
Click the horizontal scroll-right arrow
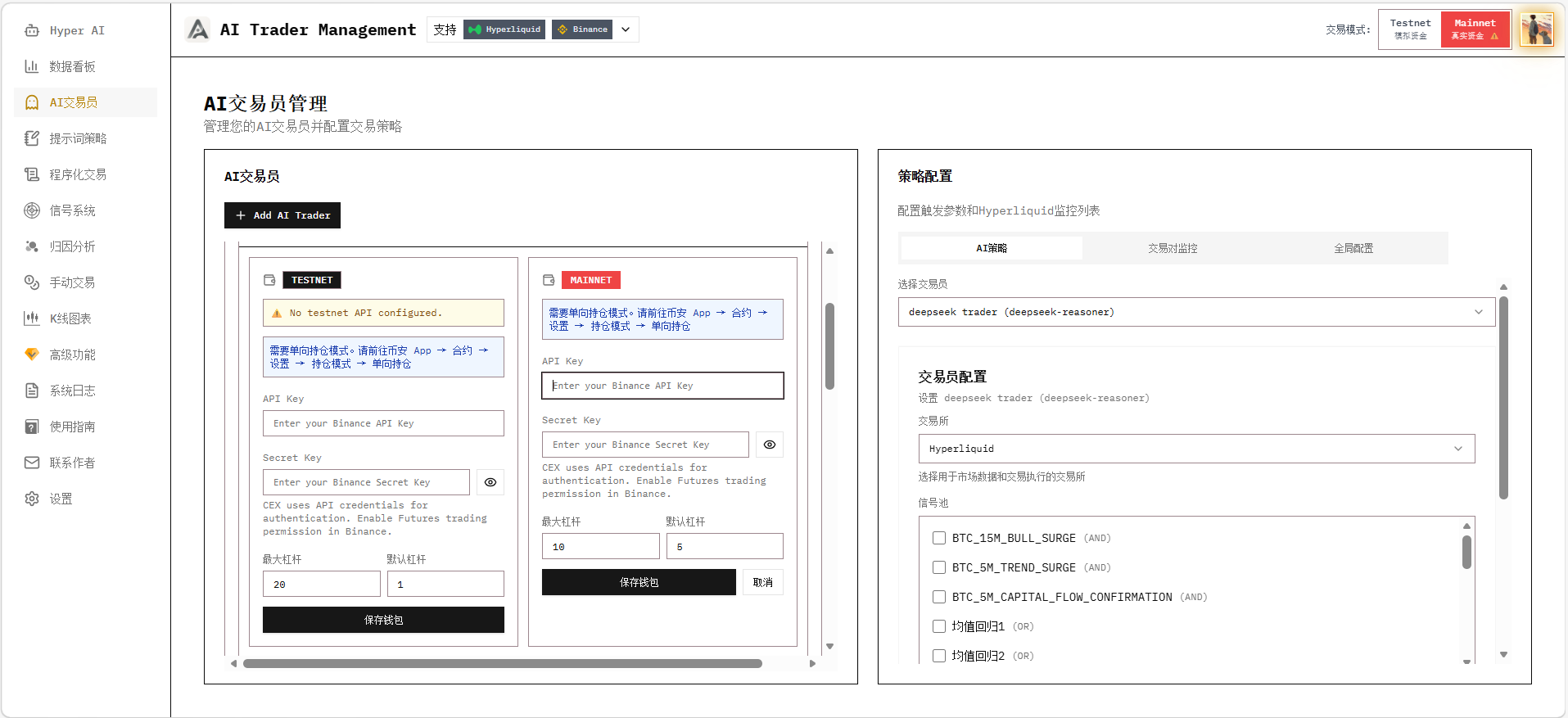tap(812, 663)
